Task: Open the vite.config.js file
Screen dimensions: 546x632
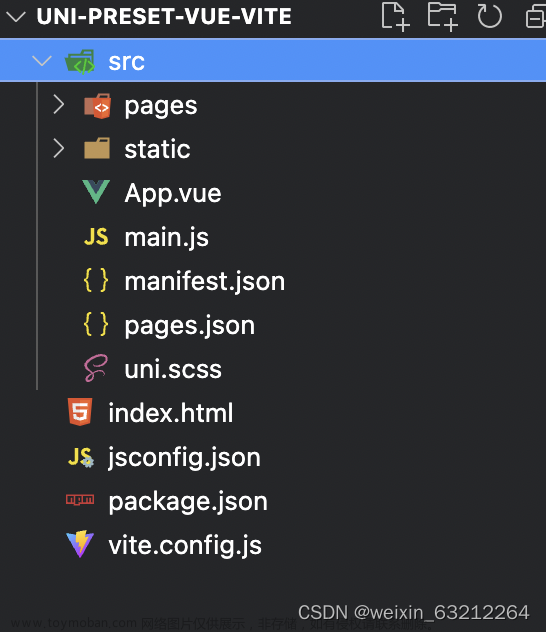Action: (x=185, y=545)
